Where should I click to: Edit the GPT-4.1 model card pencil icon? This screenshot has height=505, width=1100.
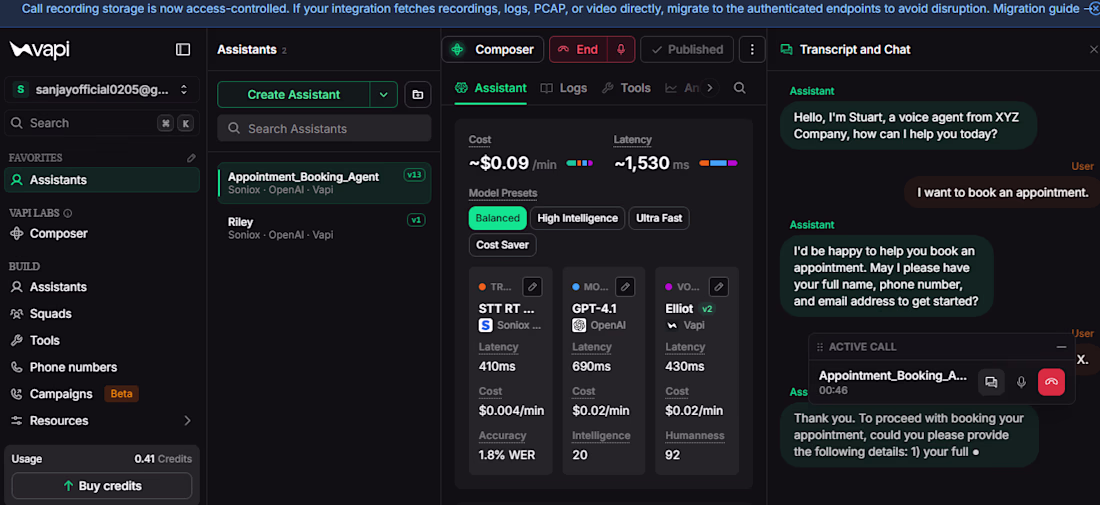click(625, 287)
